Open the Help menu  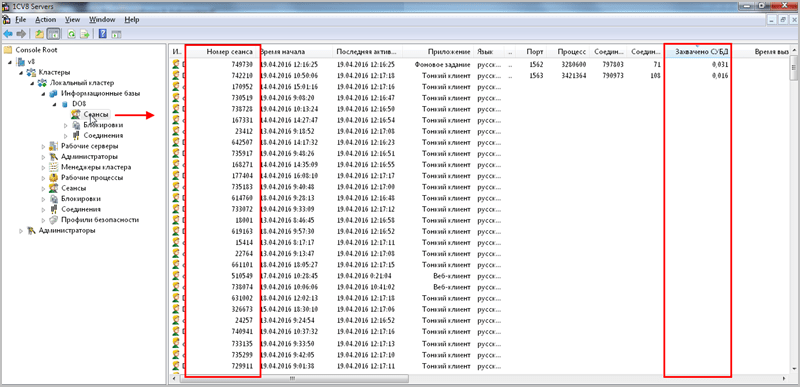pos(132,20)
